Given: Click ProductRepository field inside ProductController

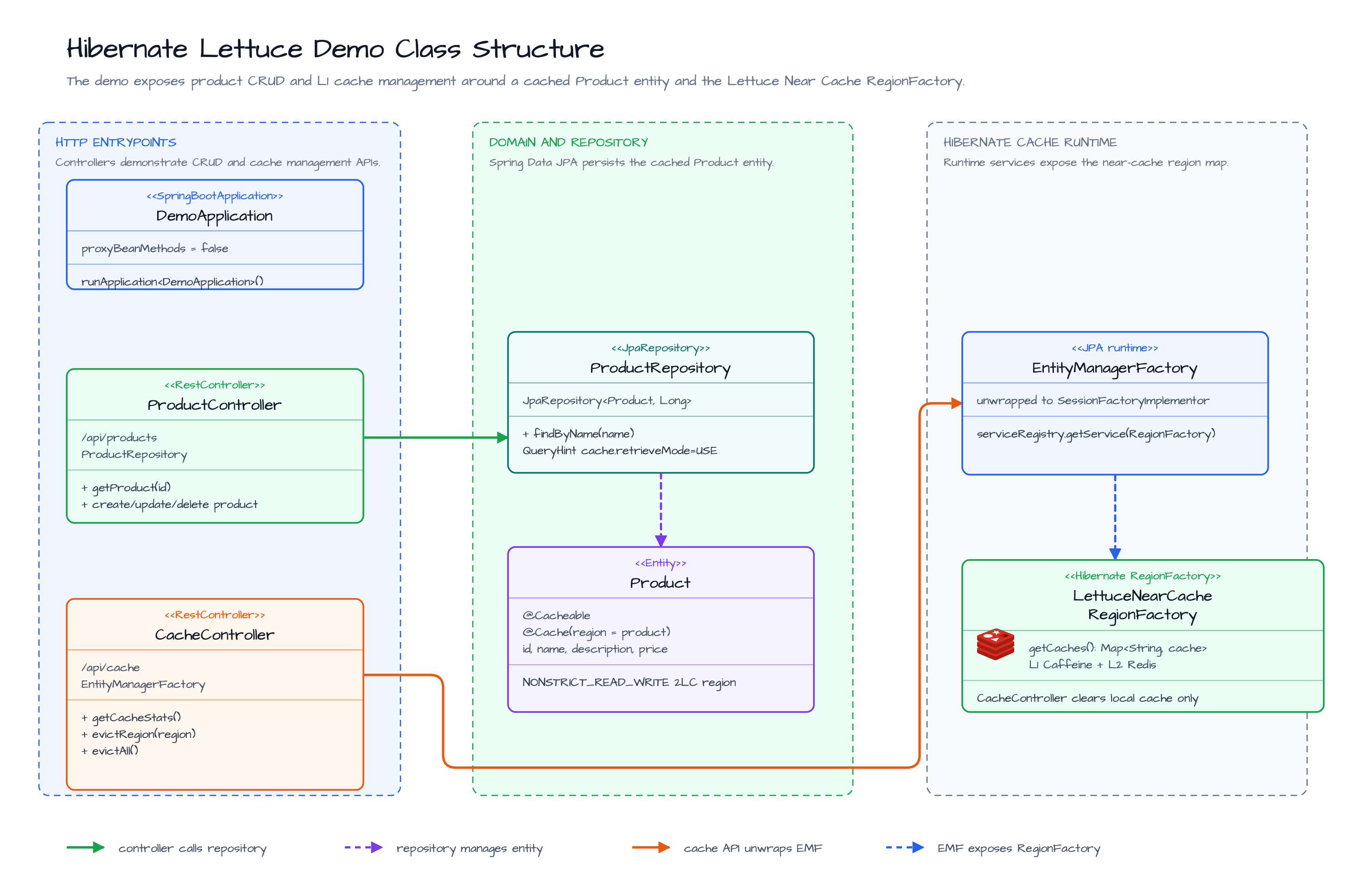Looking at the screenshot, I should pos(134,454).
